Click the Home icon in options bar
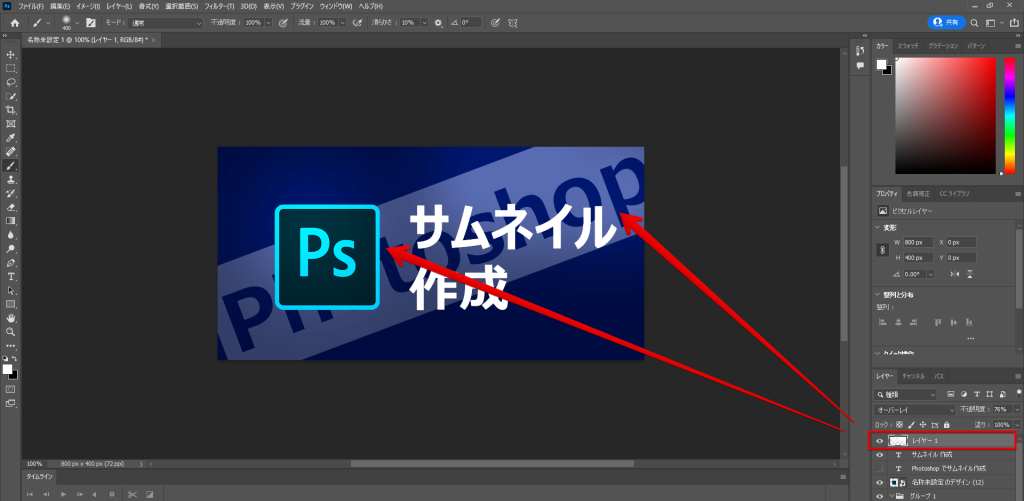This screenshot has height=501, width=1024. [14, 22]
